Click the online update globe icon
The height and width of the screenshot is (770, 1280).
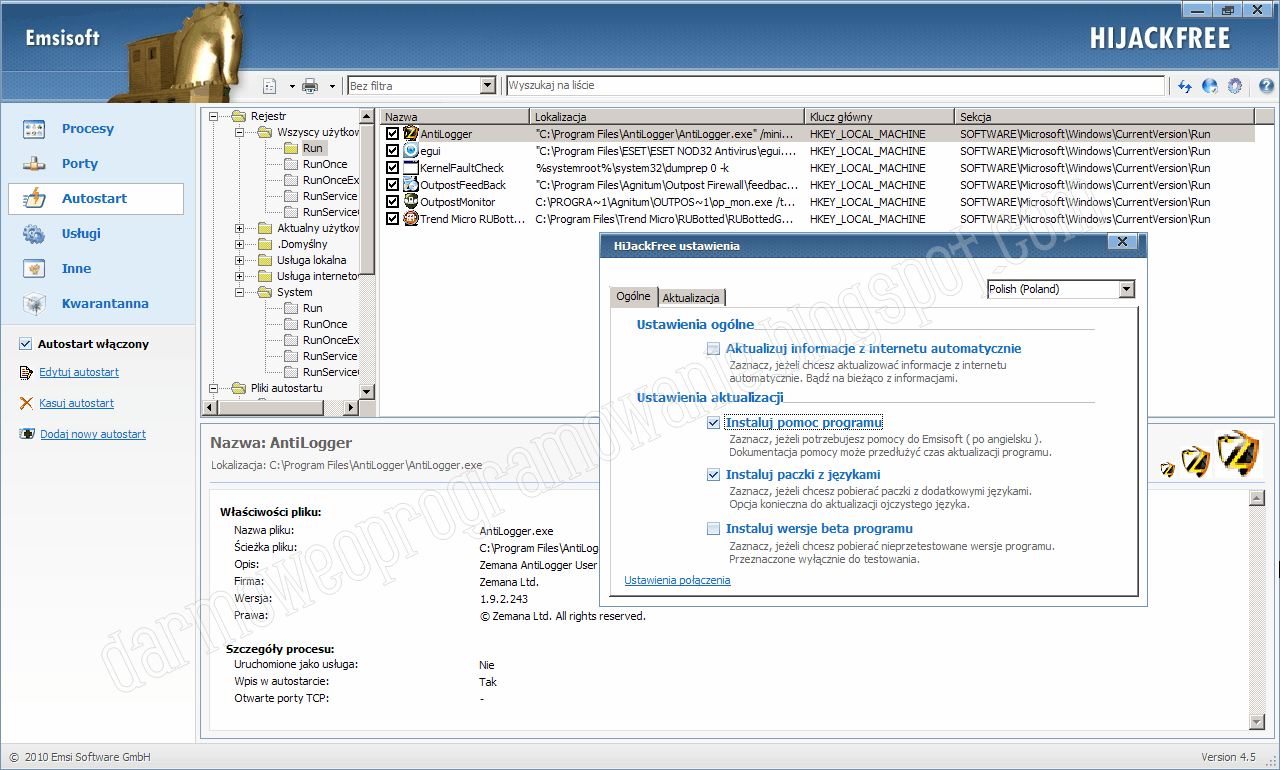(1210, 86)
